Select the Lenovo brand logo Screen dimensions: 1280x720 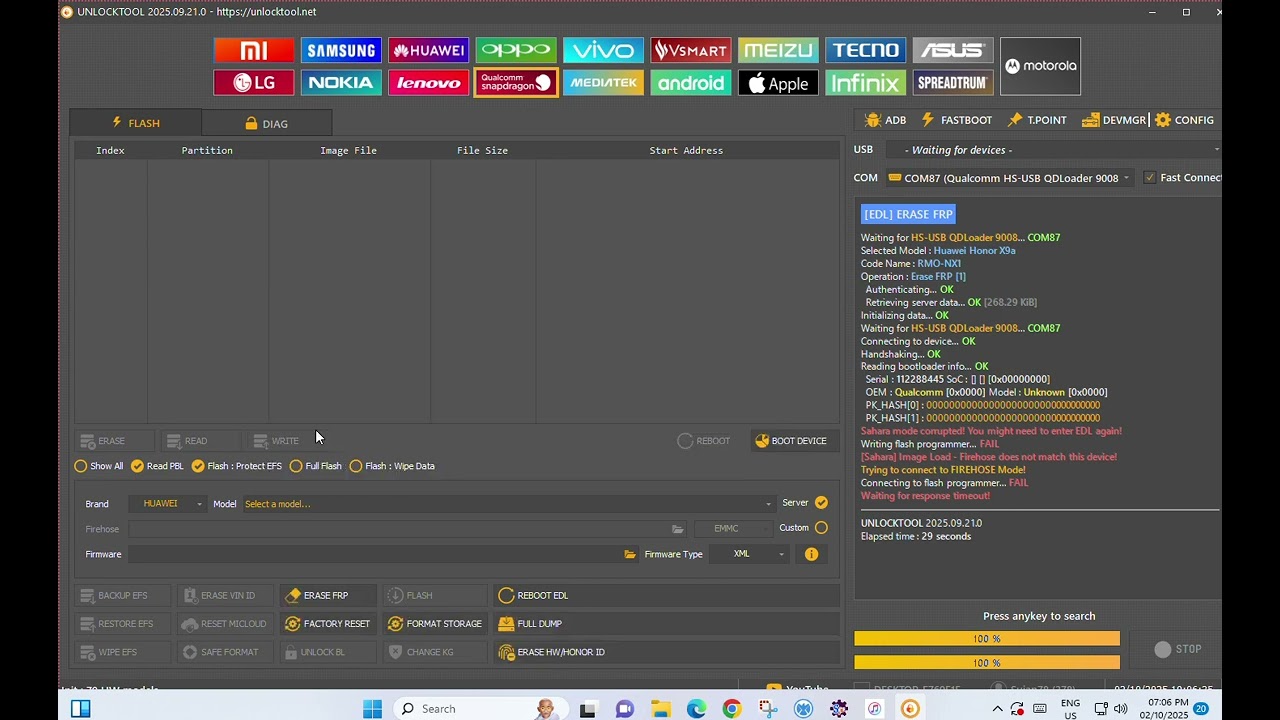click(429, 83)
